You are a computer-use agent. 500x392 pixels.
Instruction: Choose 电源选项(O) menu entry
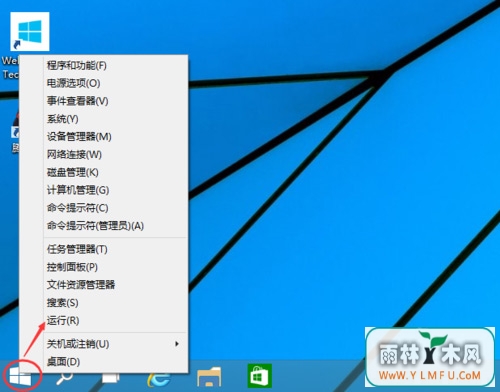[x=104, y=83]
